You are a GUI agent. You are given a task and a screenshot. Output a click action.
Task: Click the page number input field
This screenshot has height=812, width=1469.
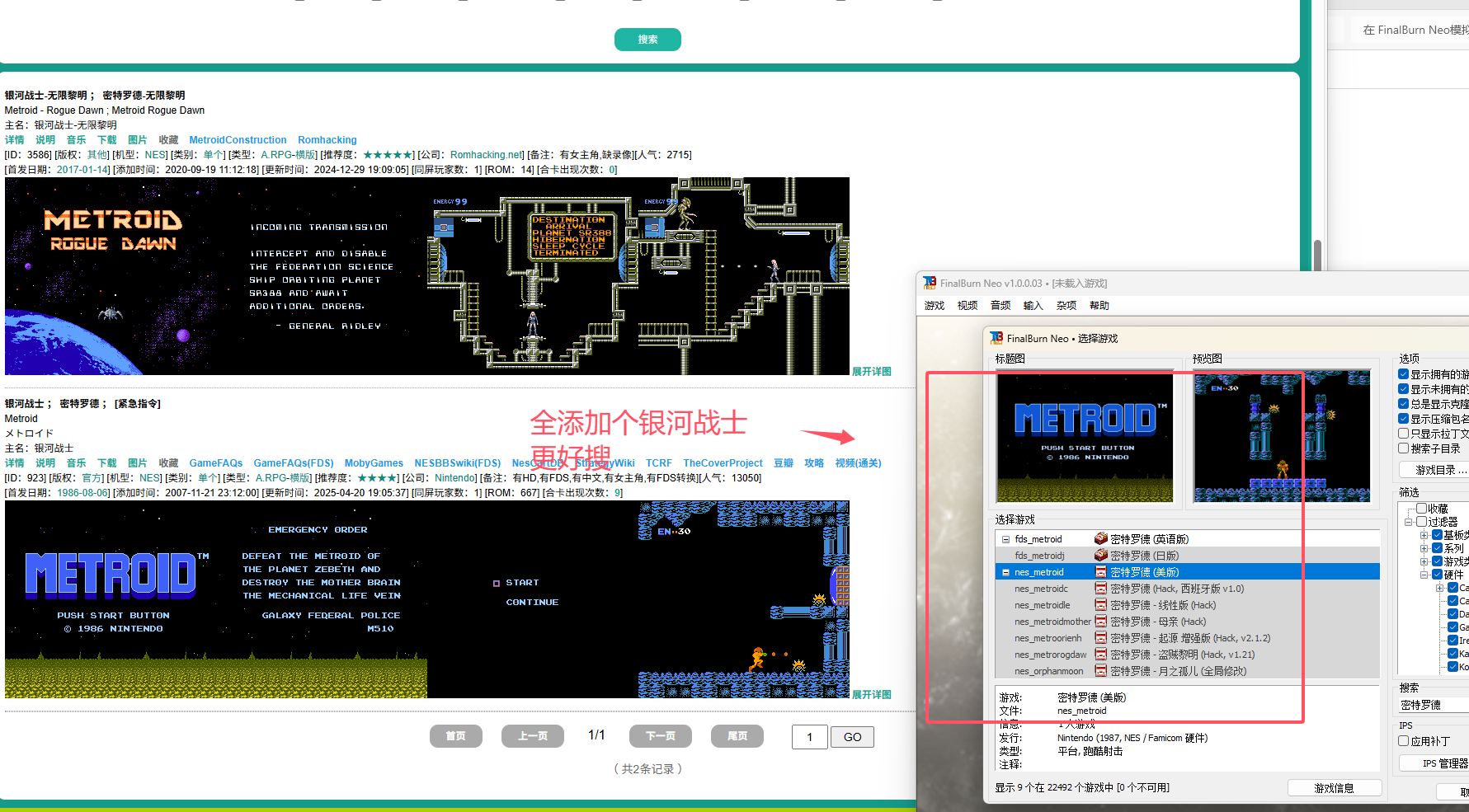click(x=809, y=737)
